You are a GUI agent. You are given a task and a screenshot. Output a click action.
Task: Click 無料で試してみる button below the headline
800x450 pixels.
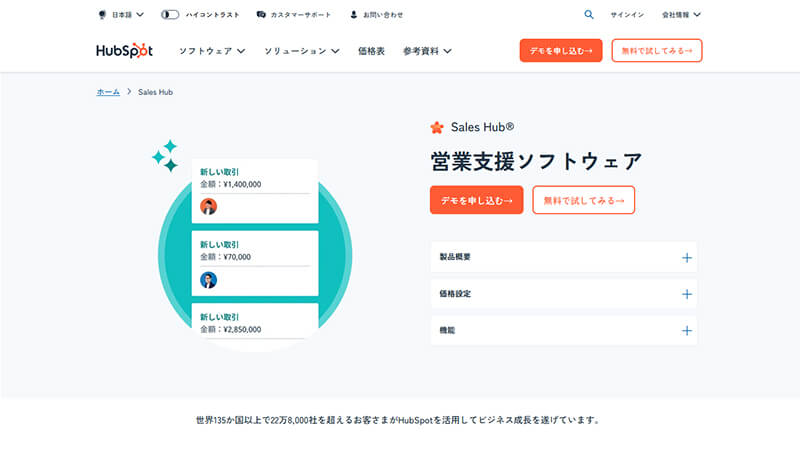pyautogui.click(x=583, y=200)
